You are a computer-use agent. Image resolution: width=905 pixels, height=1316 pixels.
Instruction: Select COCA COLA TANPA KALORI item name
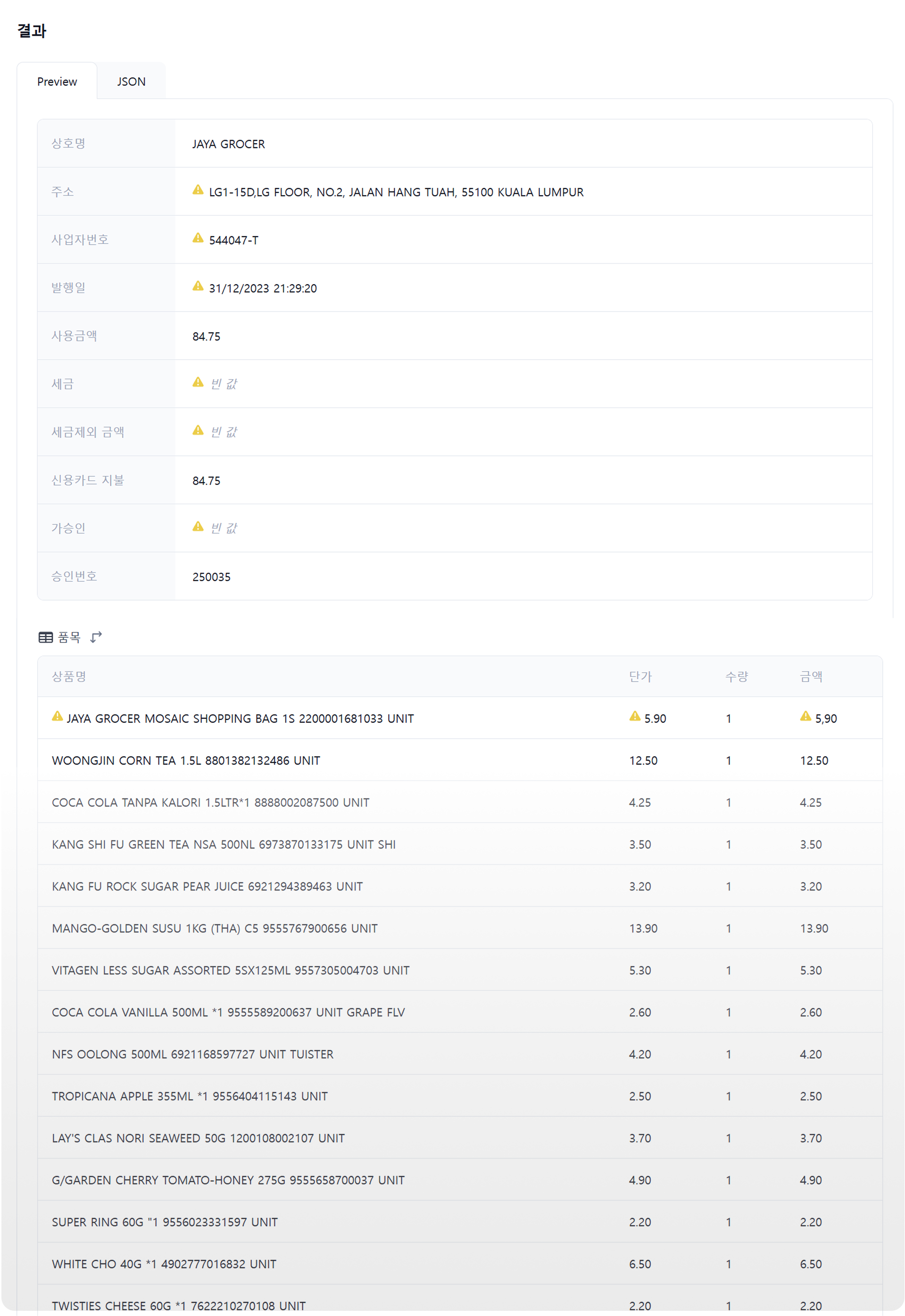[211, 803]
